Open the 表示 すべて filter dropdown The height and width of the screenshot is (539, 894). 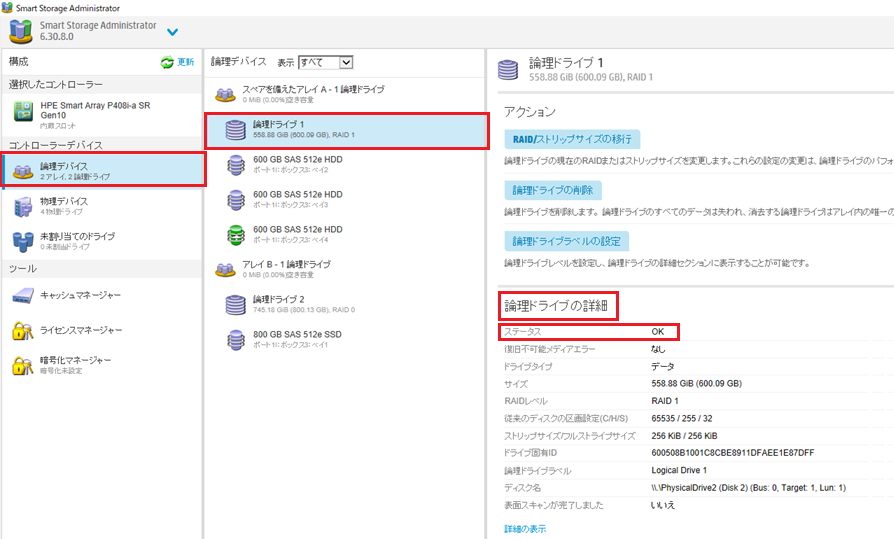coord(326,62)
